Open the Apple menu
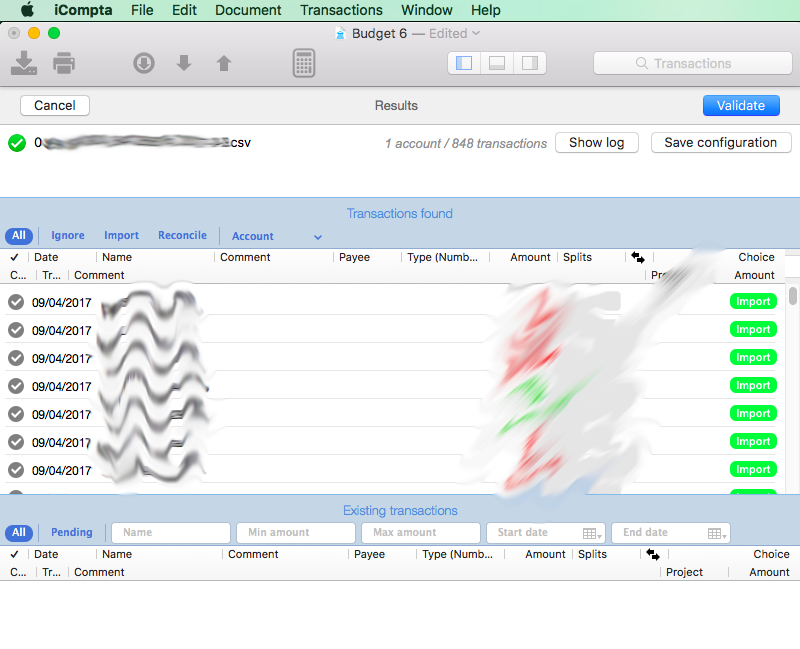This screenshot has width=800, height=649. pos(27,10)
